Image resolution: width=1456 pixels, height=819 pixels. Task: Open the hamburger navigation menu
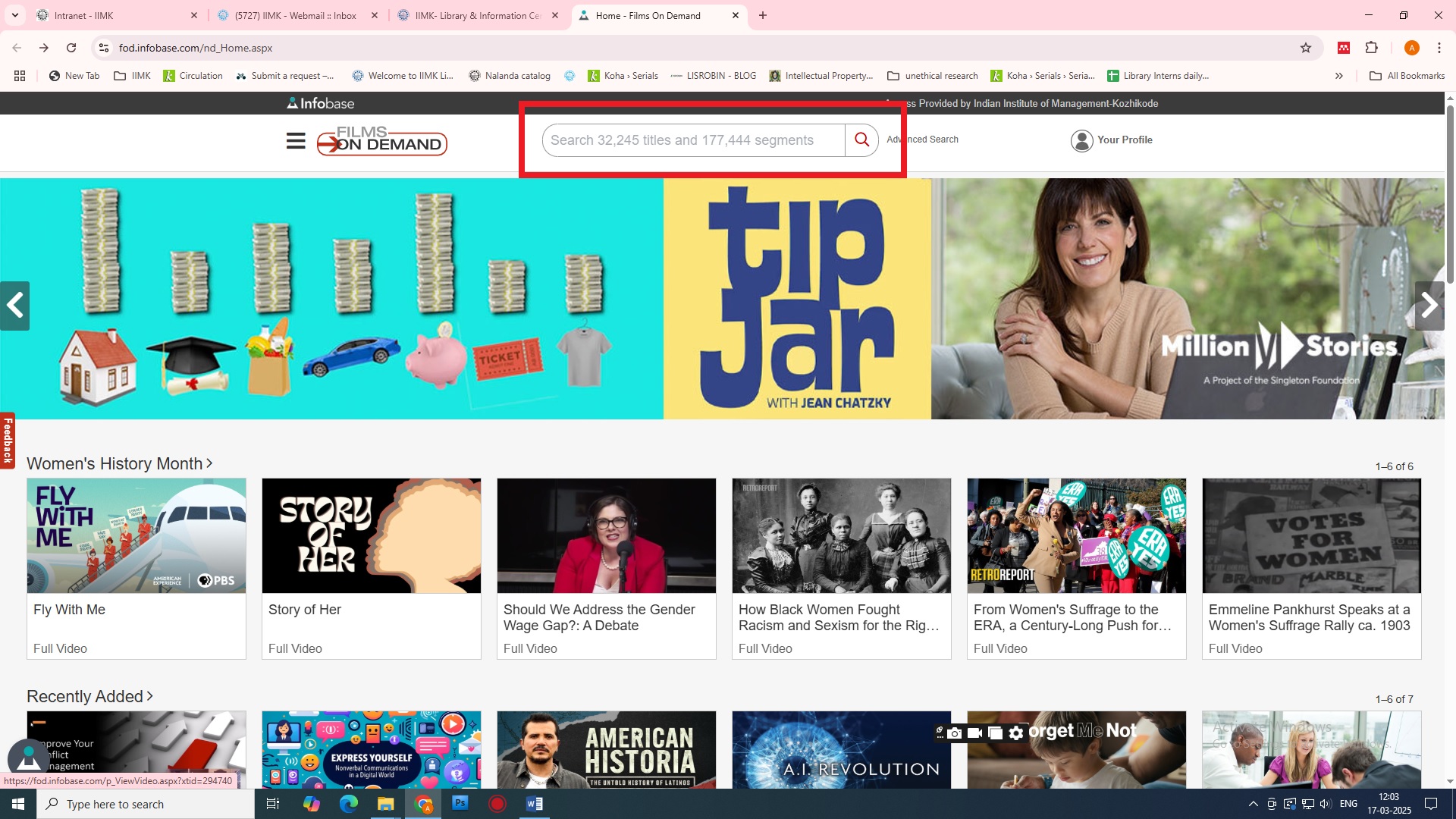(x=296, y=141)
